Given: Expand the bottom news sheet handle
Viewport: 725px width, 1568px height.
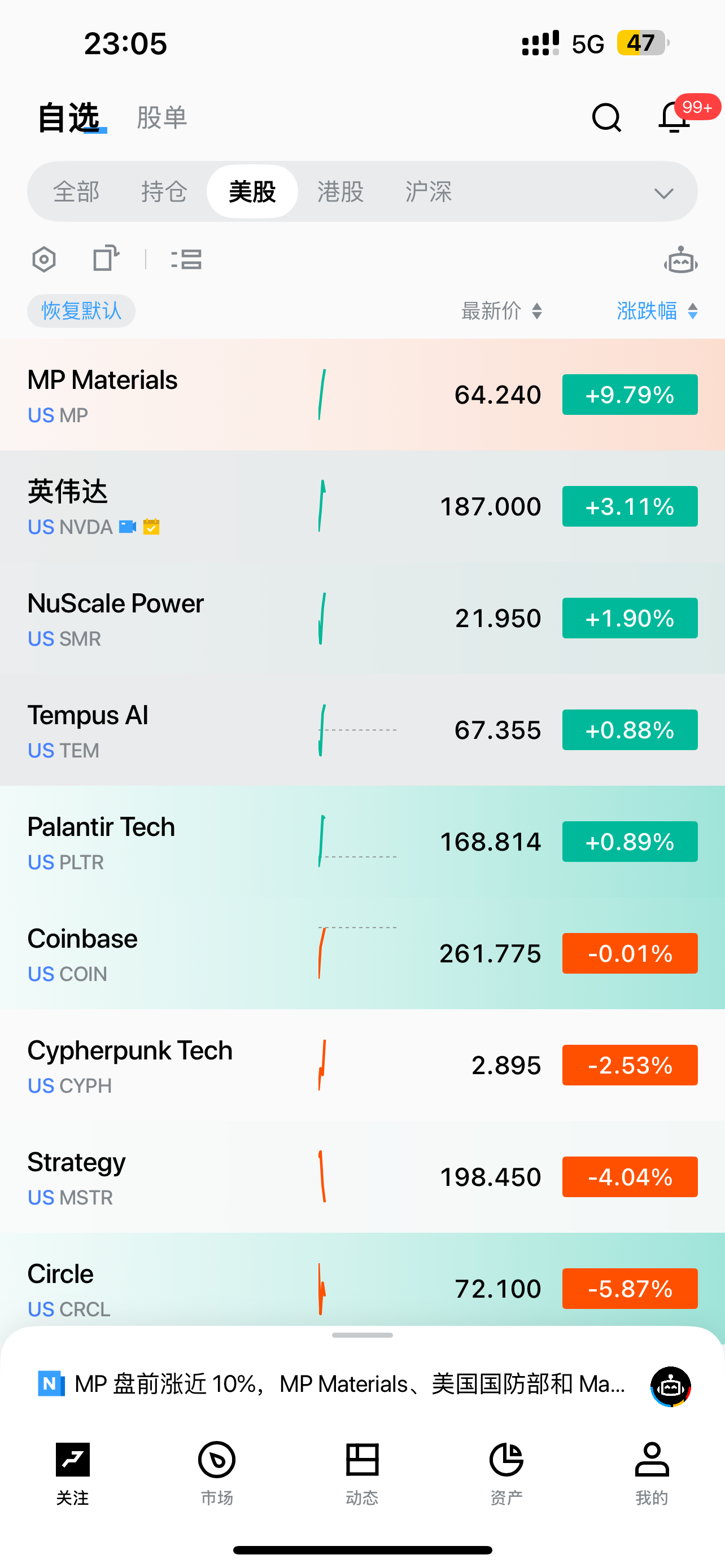Looking at the screenshot, I should point(362,1335).
